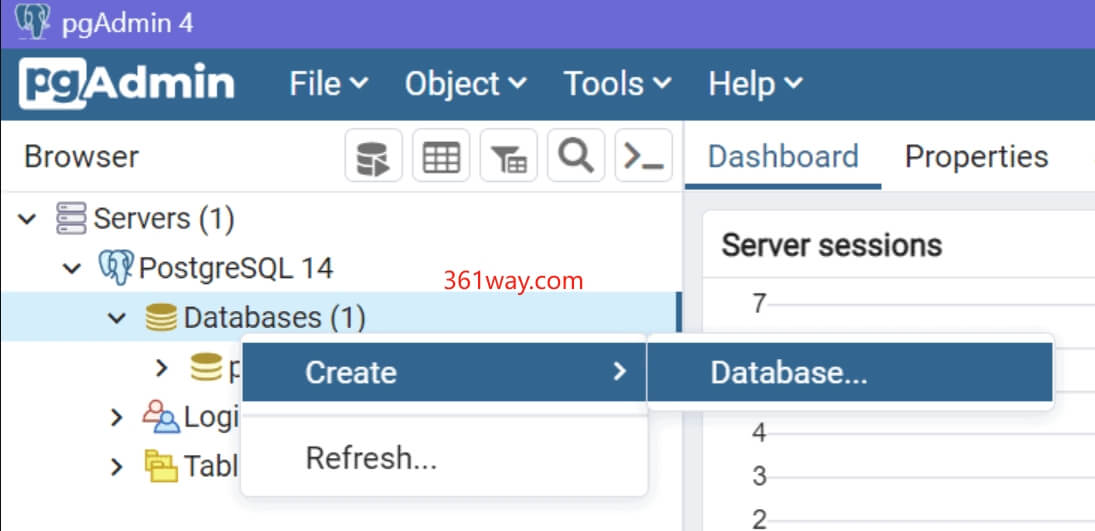Click the 4 axis label in chart
1095x531 pixels.
coord(759,433)
